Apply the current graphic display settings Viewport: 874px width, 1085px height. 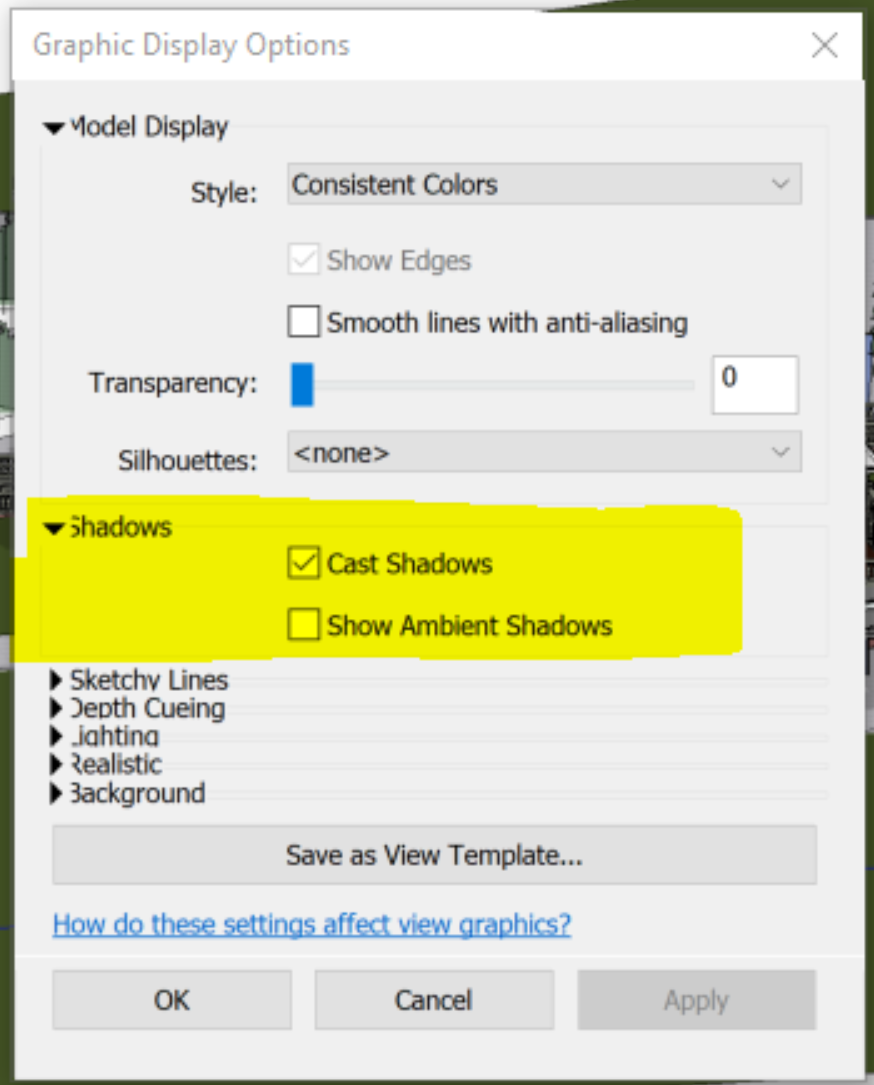click(696, 999)
